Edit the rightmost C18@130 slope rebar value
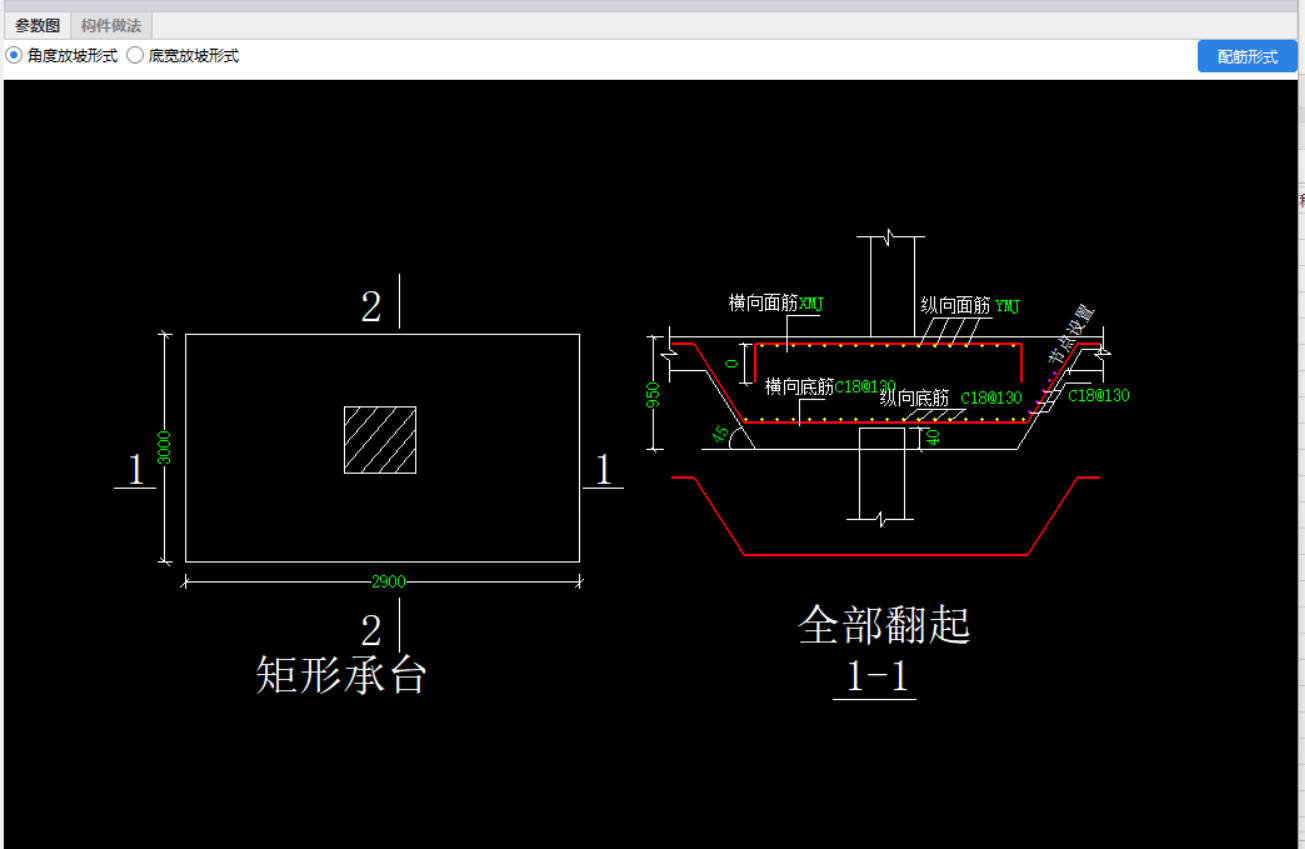1305x849 pixels. [x=1098, y=395]
